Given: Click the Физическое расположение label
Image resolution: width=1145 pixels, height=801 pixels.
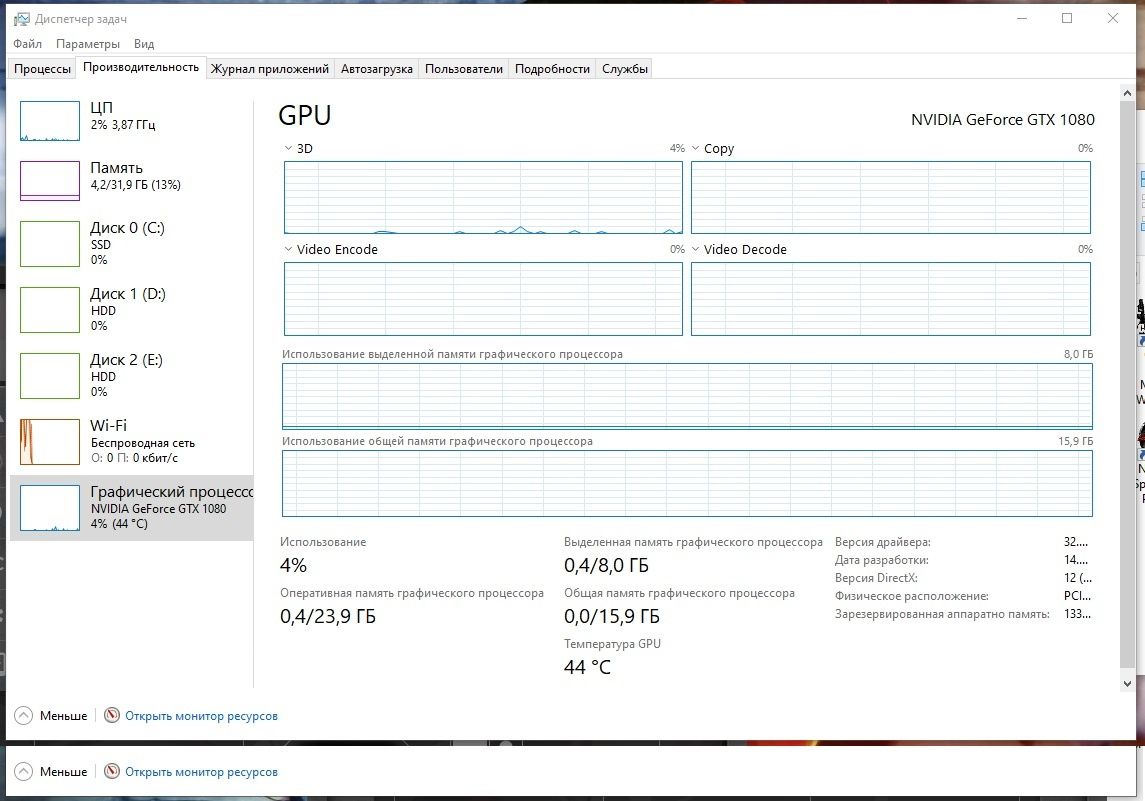Looking at the screenshot, I should pos(912,596).
